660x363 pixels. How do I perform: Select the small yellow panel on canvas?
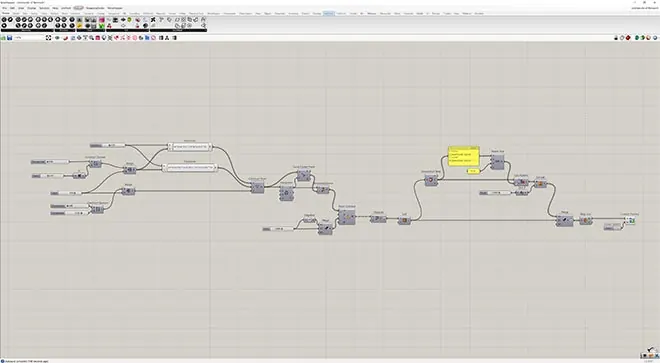[x=473, y=171]
